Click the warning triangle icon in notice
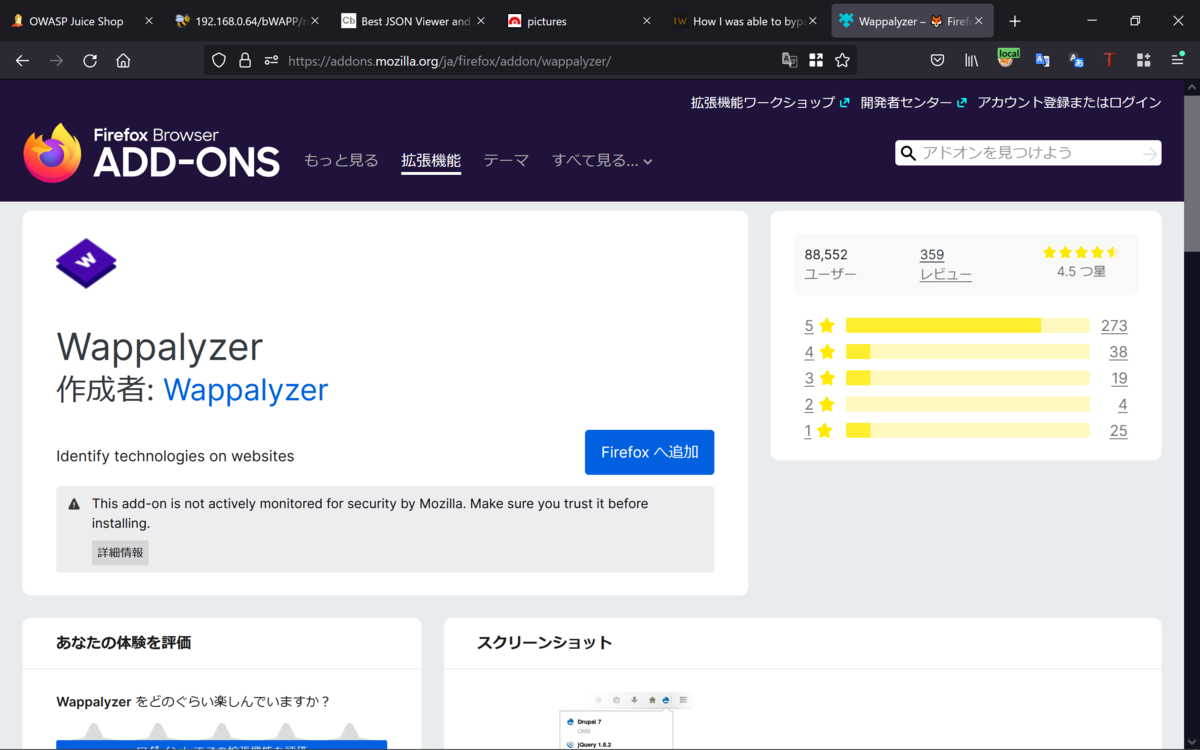1200x750 pixels. pos(74,504)
